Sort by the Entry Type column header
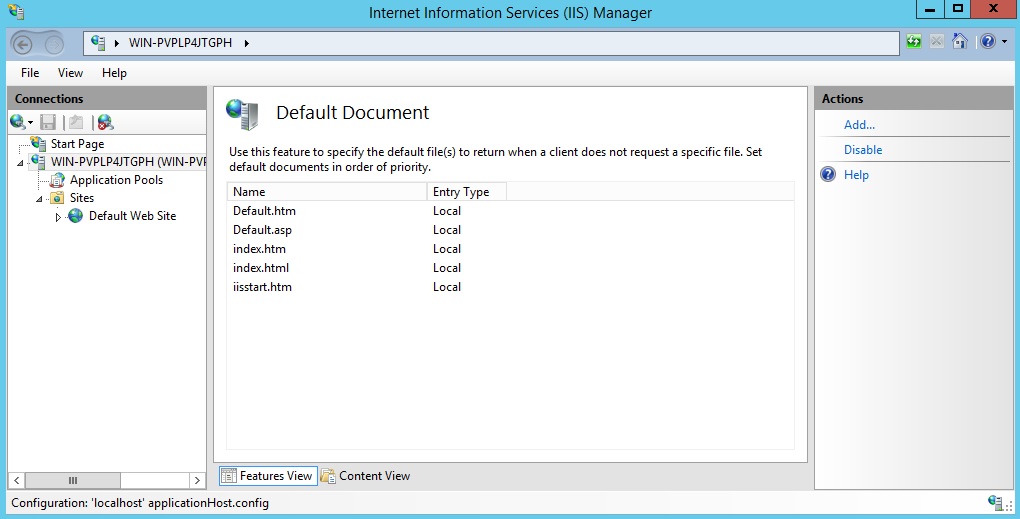Viewport: 1020px width, 519px height. click(x=466, y=192)
